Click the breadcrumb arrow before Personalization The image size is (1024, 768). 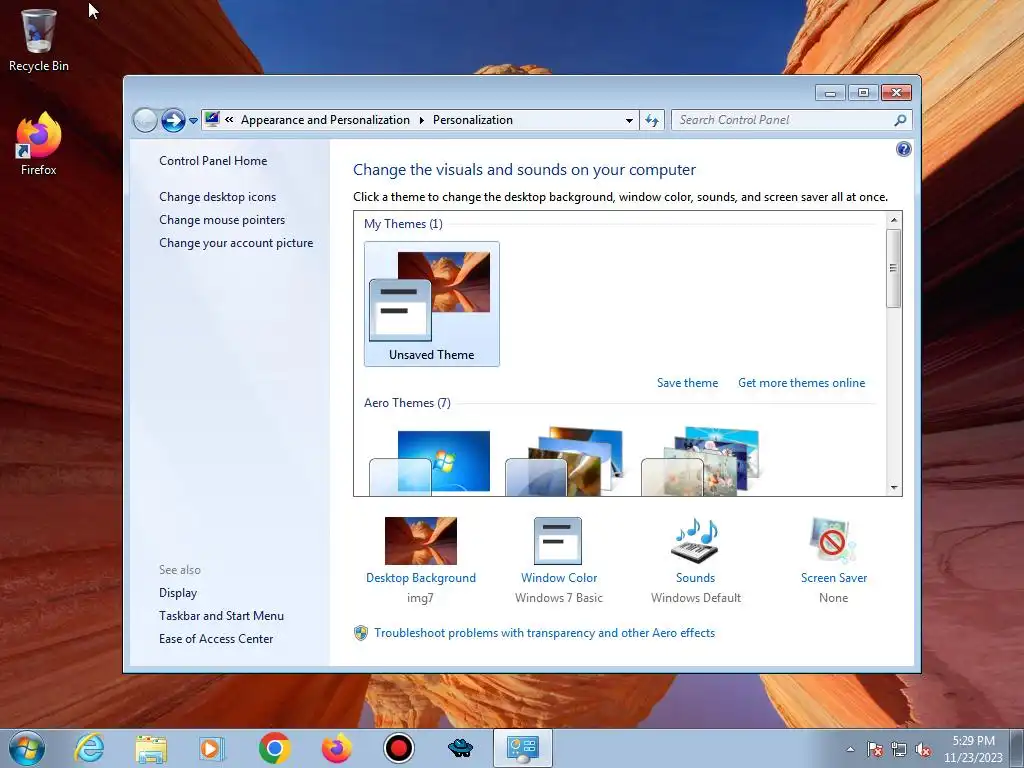tap(421, 120)
